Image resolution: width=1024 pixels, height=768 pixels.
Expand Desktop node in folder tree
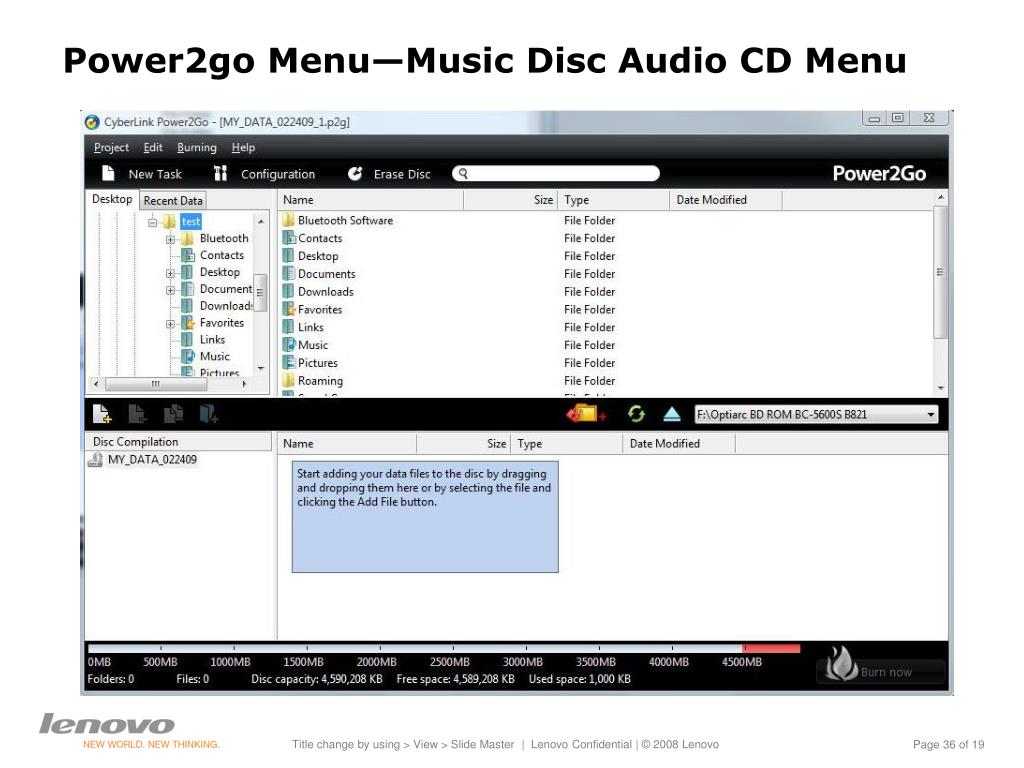pos(170,273)
